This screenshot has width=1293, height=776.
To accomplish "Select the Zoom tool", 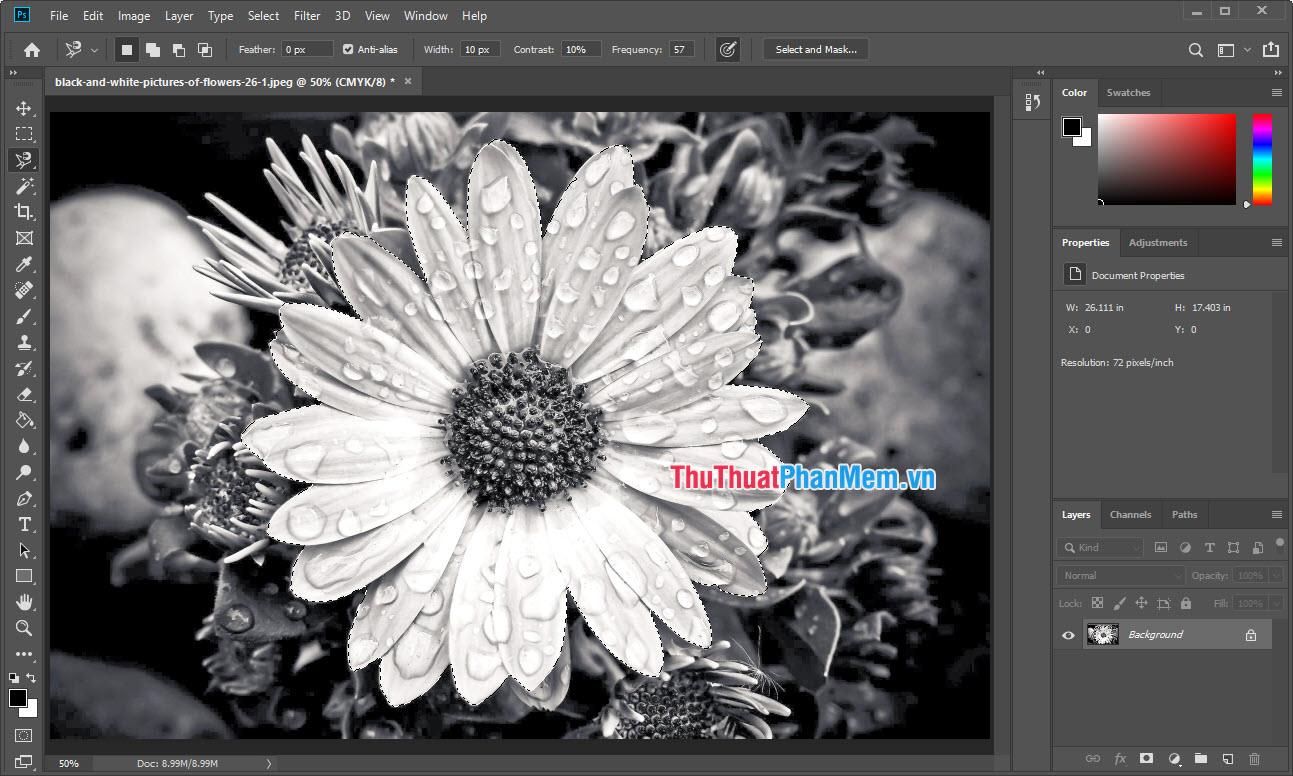I will (24, 628).
